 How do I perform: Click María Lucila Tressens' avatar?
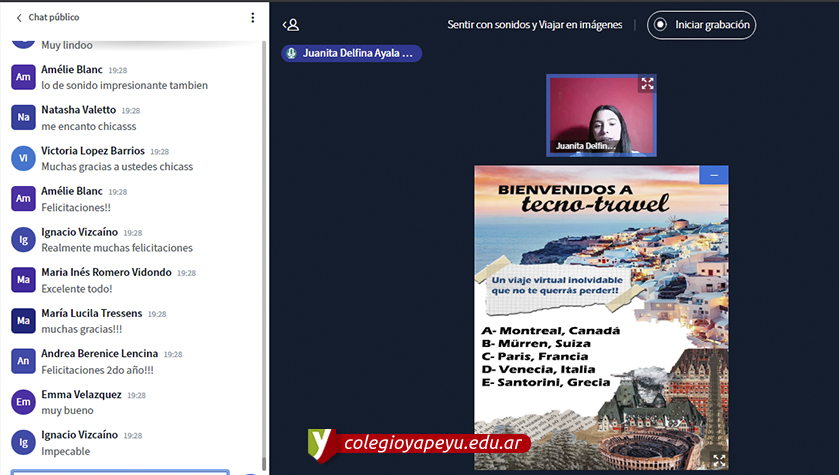tap(23, 320)
